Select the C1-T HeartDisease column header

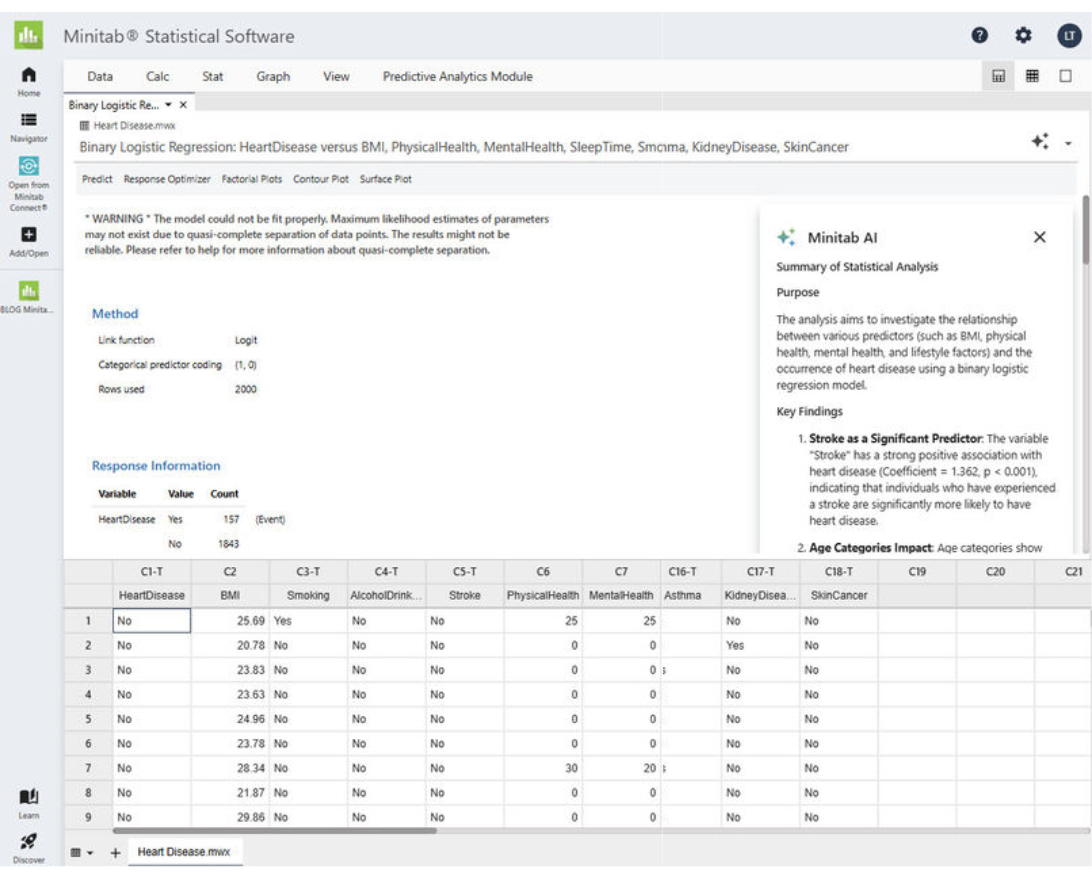(151, 583)
